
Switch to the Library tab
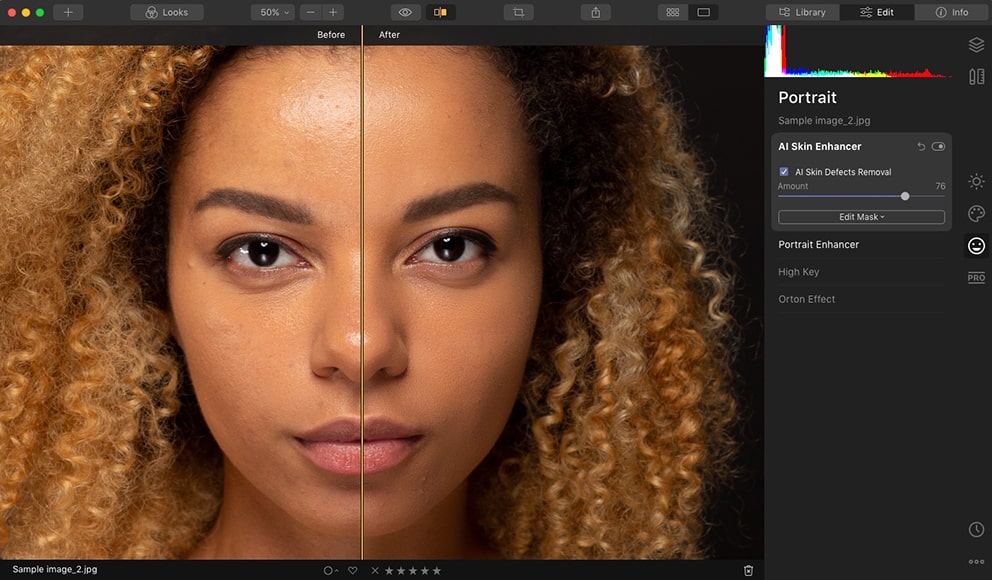click(x=802, y=12)
